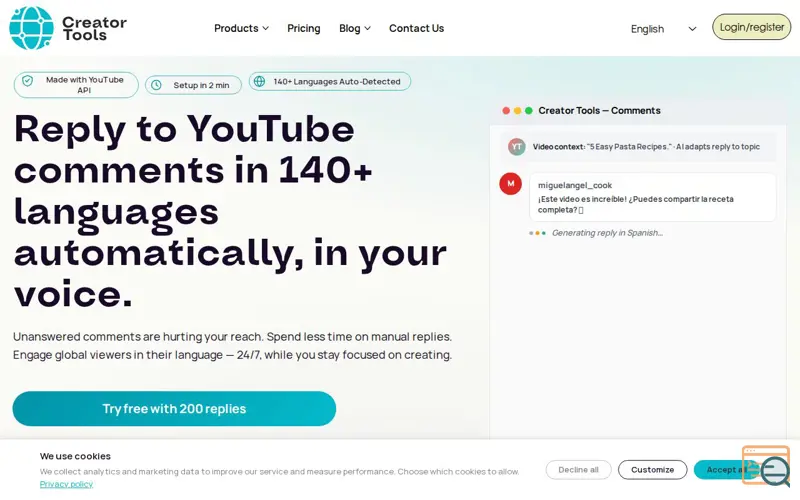The image size is (800, 500).
Task: Click the username miguelangel_cook
Action: [574, 185]
